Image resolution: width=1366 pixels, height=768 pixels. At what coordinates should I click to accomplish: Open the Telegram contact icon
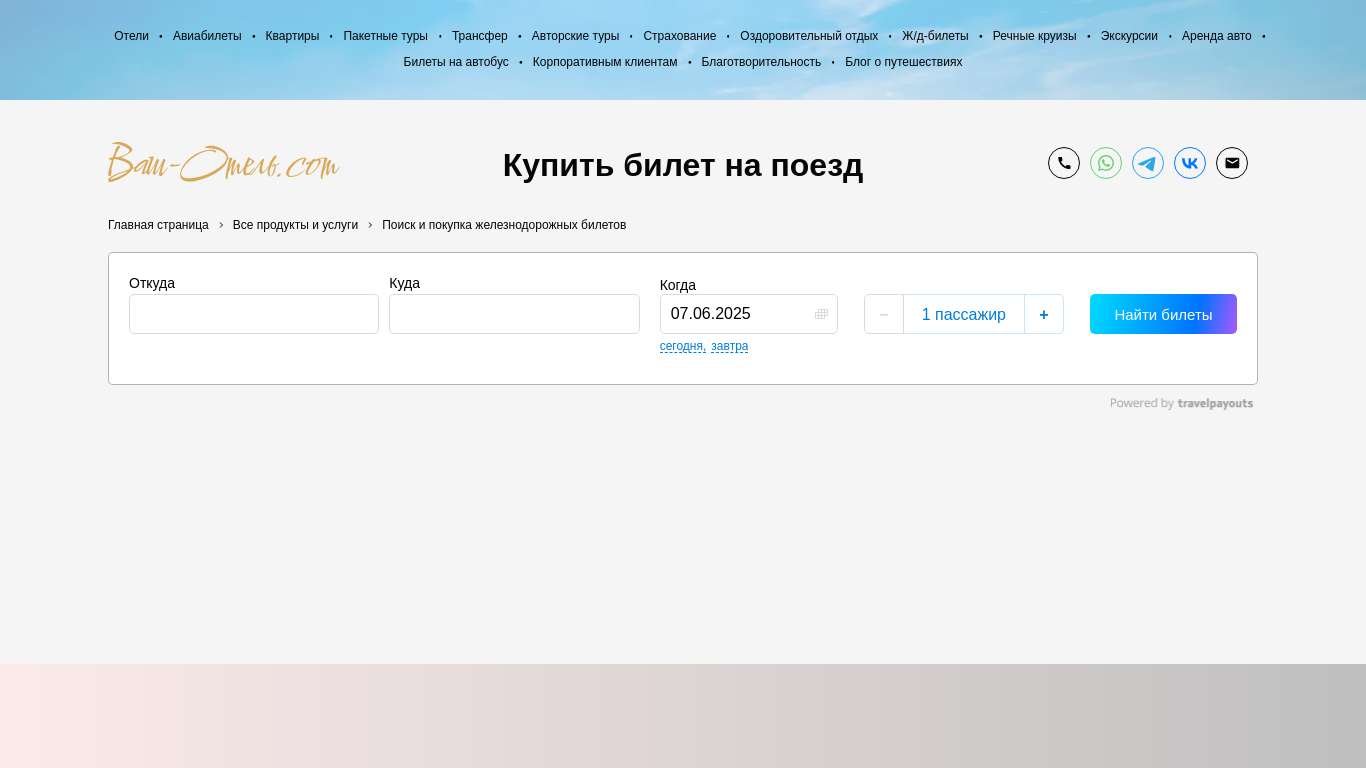pos(1147,163)
